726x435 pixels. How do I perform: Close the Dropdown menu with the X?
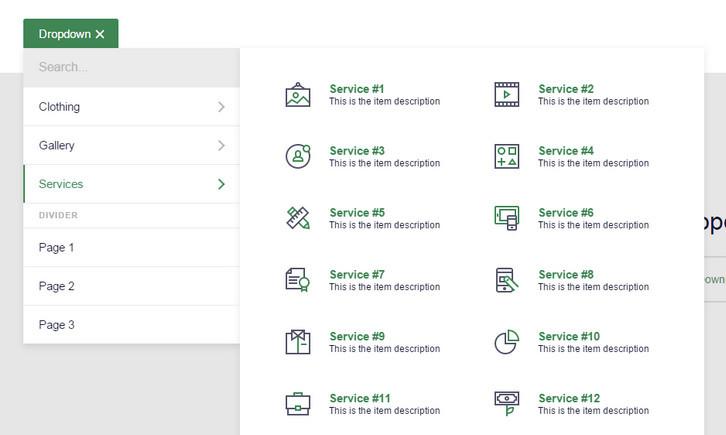pos(100,34)
